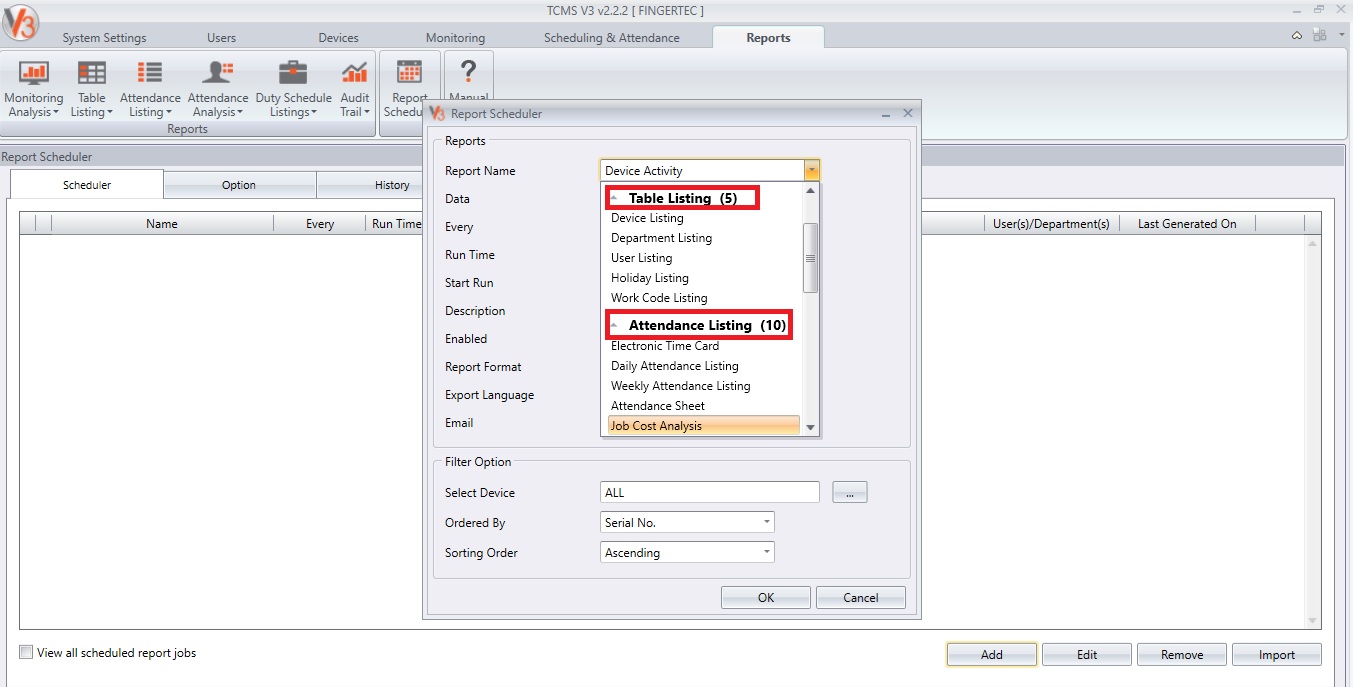Choose Work Code Listing from the list
This screenshot has height=687, width=1353.
pyautogui.click(x=659, y=298)
